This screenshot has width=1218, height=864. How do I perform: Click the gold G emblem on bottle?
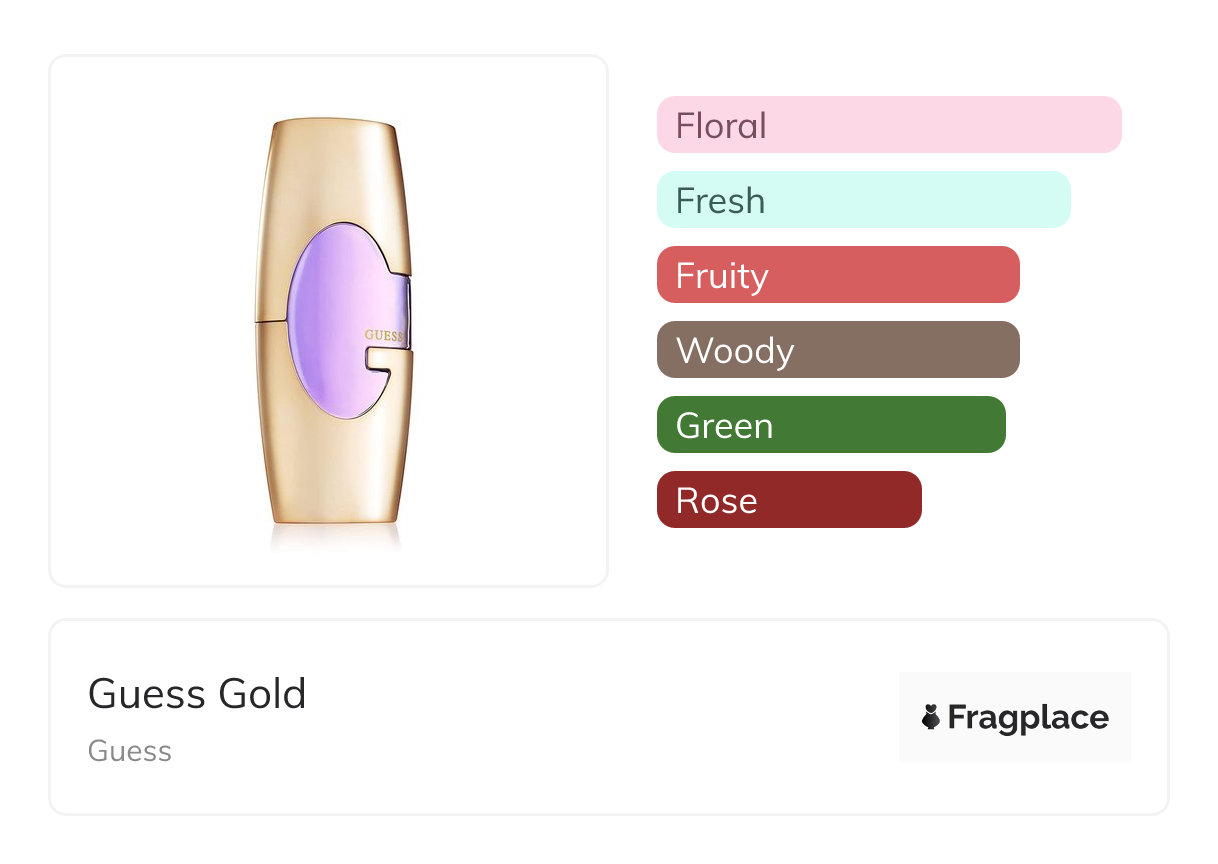tap(385, 365)
